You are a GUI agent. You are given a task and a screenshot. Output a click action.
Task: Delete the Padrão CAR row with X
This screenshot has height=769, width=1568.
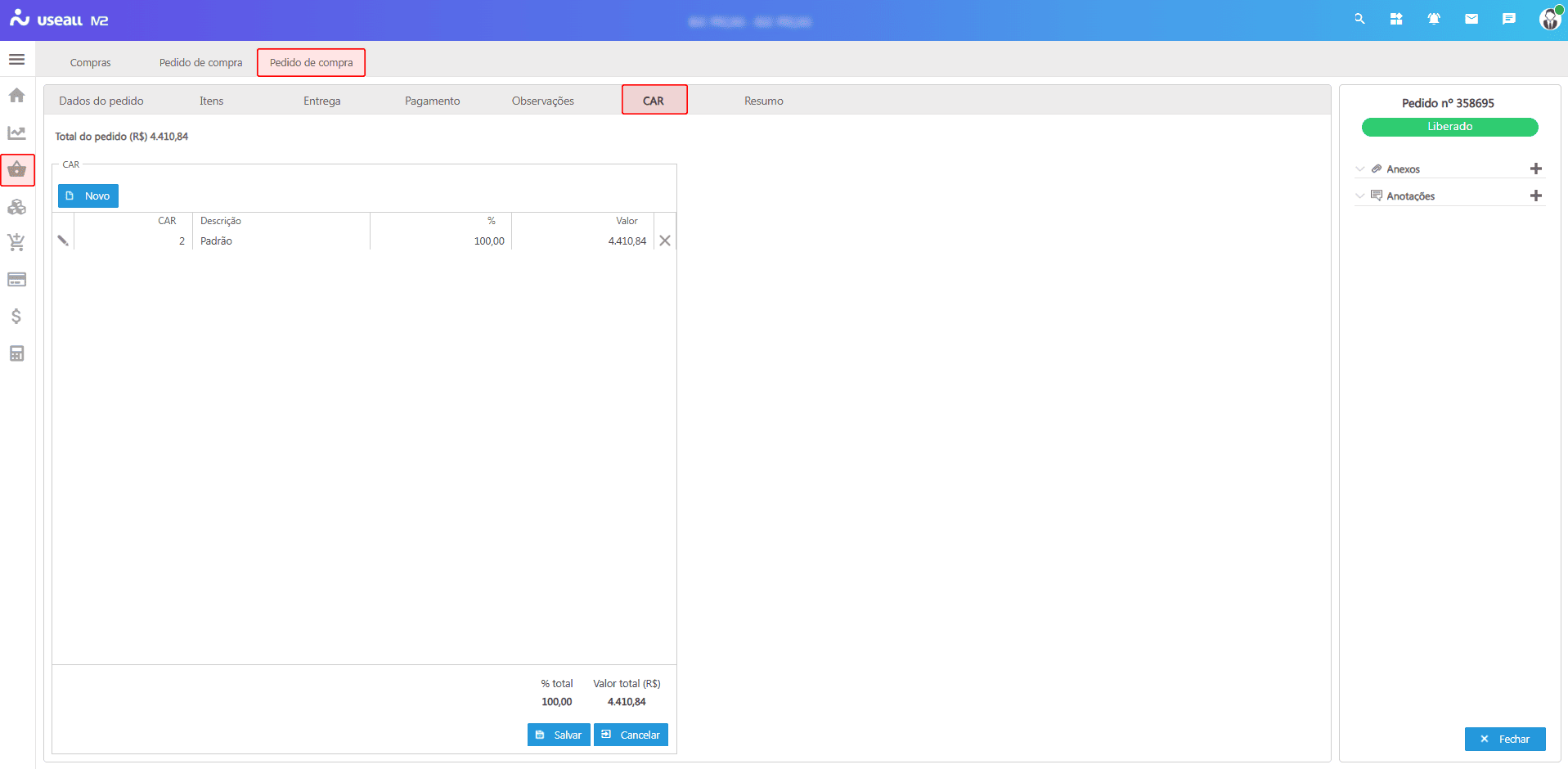(x=665, y=241)
